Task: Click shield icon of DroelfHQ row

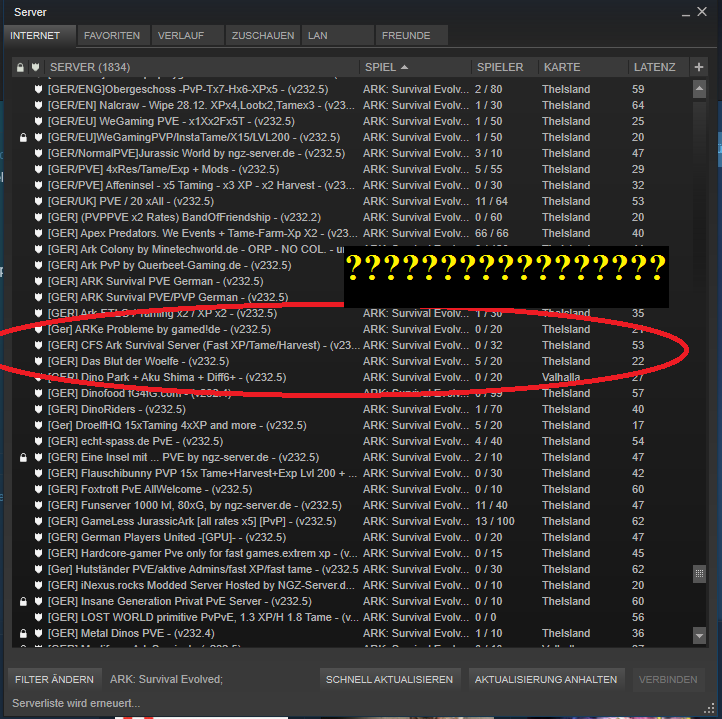Action: (x=39, y=426)
